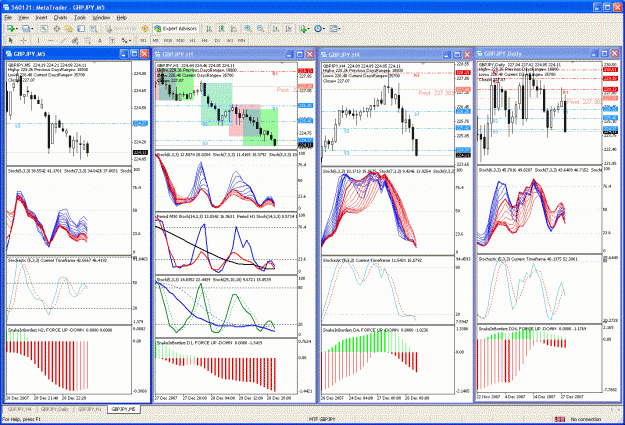Select the Cursor arrow tool

click(10, 40)
